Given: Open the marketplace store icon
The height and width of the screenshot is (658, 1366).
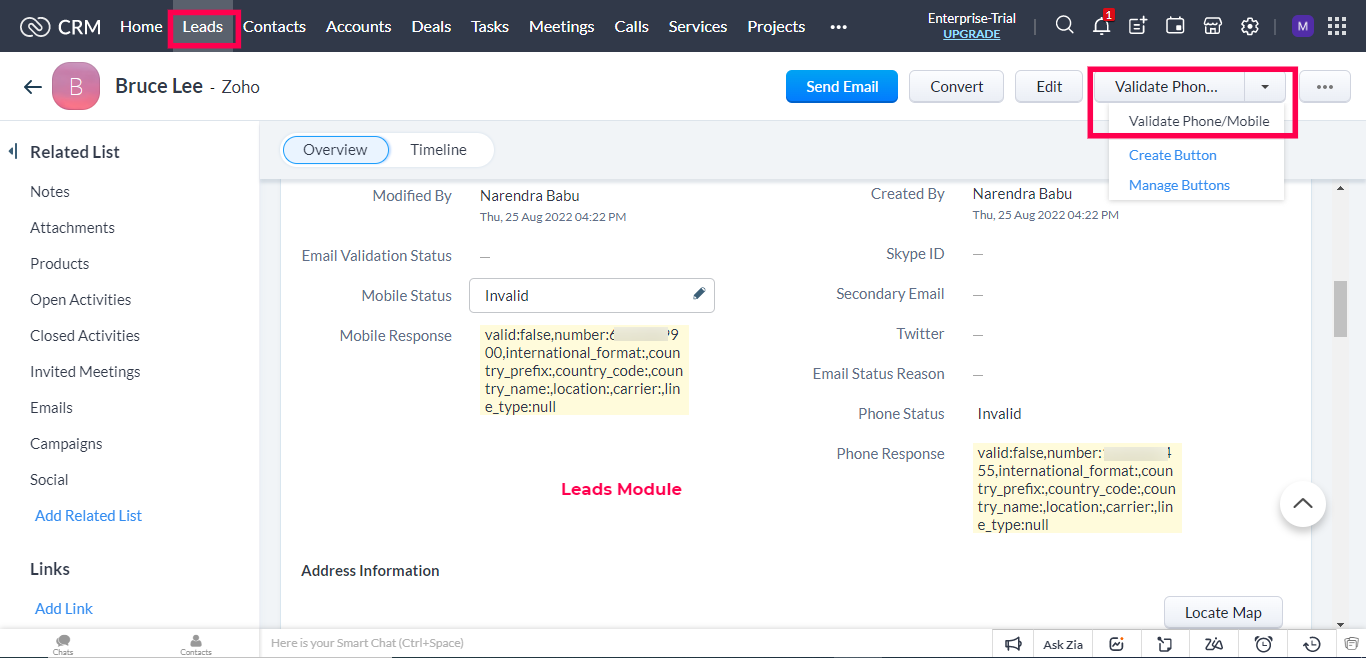Looking at the screenshot, I should [x=1212, y=26].
